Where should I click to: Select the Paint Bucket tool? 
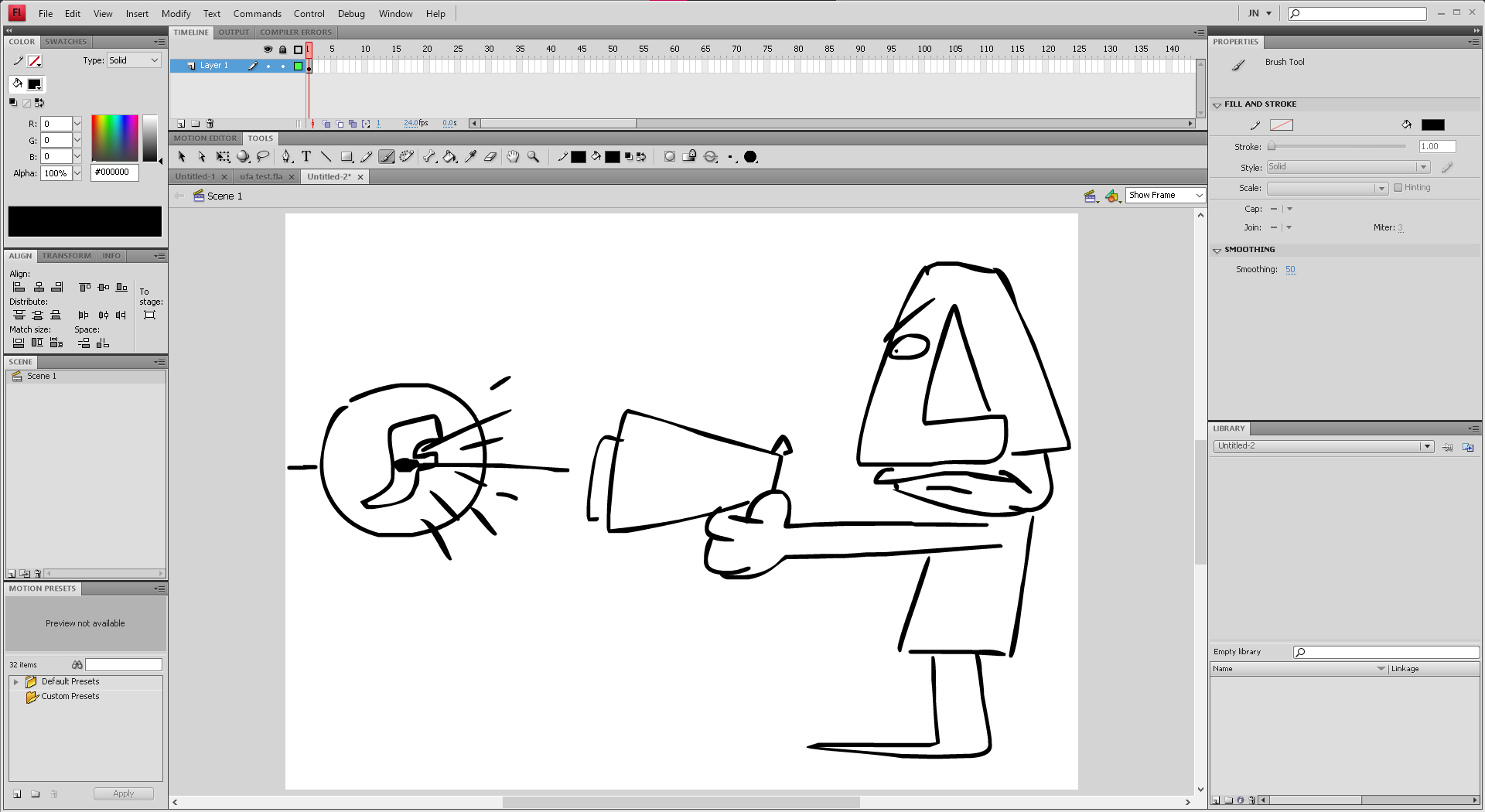coord(449,157)
